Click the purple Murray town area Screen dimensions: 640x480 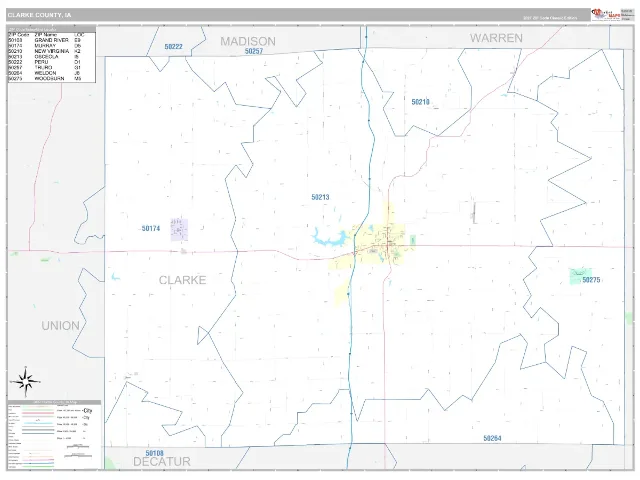[179, 229]
